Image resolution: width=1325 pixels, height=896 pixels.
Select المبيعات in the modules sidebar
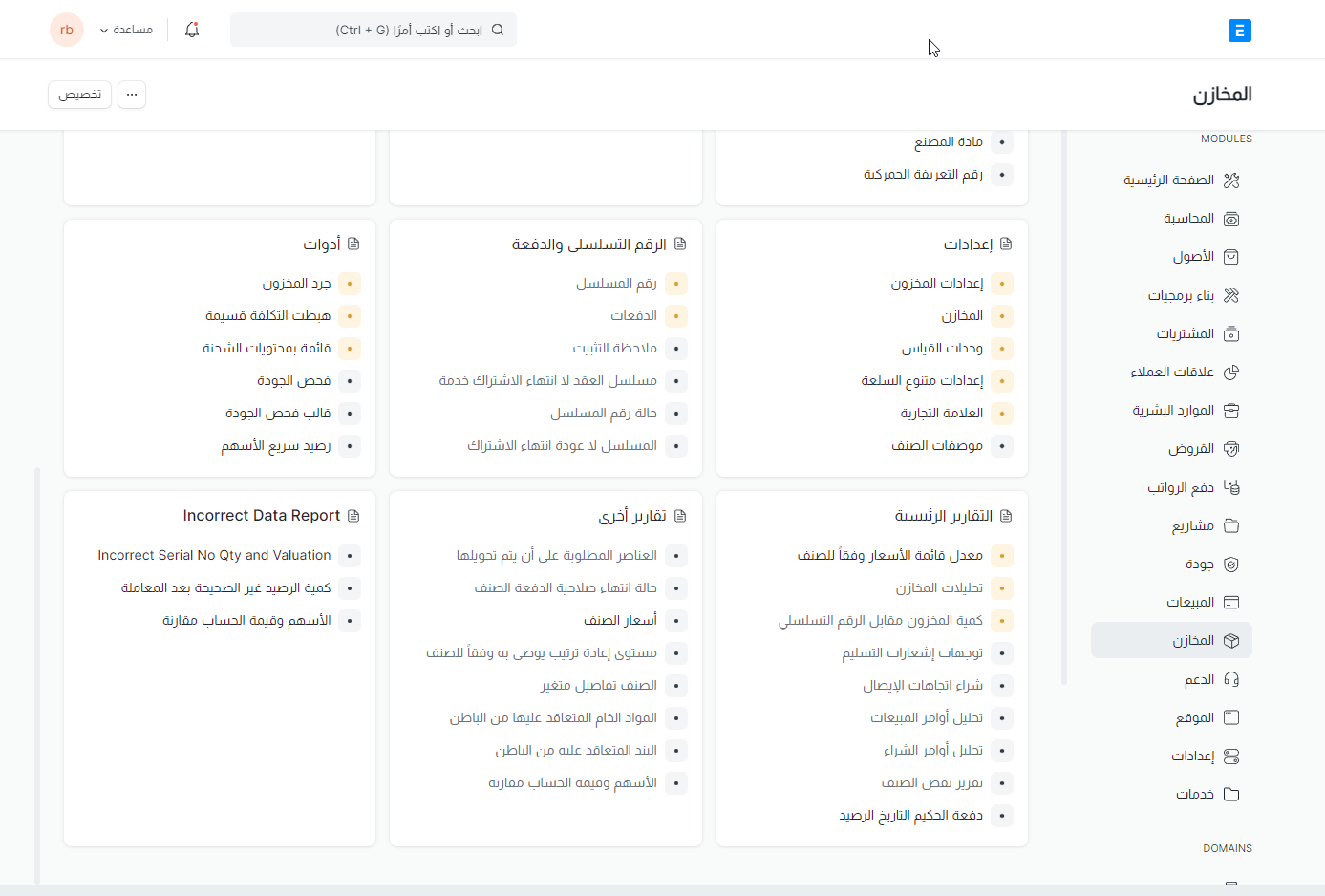tap(1171, 602)
